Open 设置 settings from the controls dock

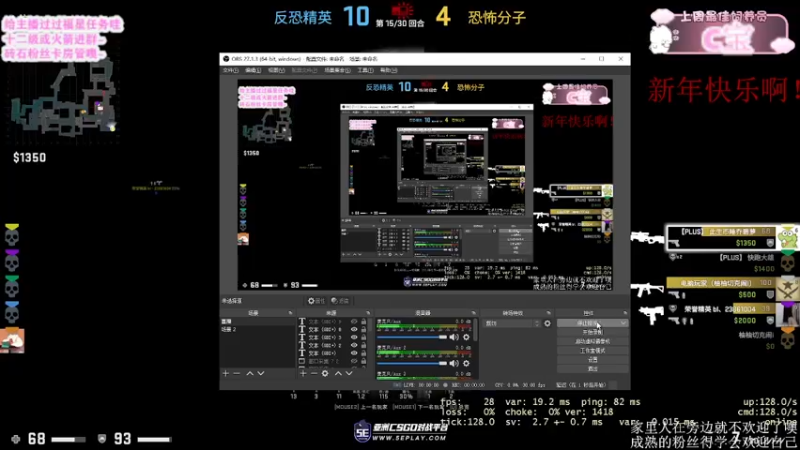pyautogui.click(x=592, y=360)
